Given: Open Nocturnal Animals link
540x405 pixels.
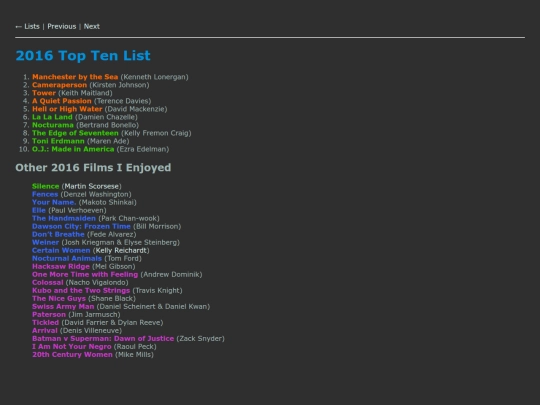Looking at the screenshot, I should point(67,258).
